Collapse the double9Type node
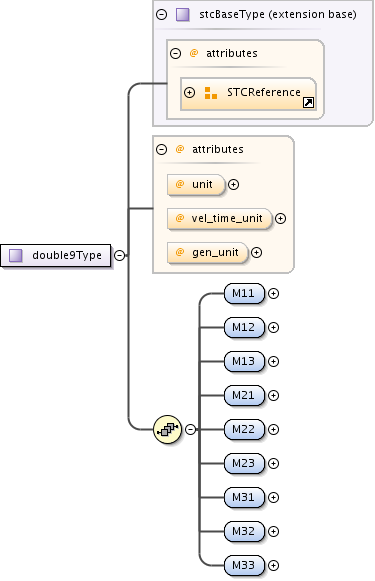Screen dimensions: 375x581 [x=119, y=255]
